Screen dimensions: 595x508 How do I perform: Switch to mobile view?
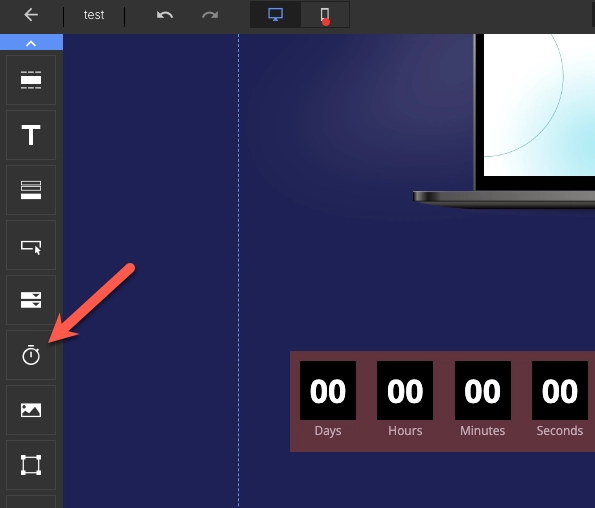click(x=325, y=14)
